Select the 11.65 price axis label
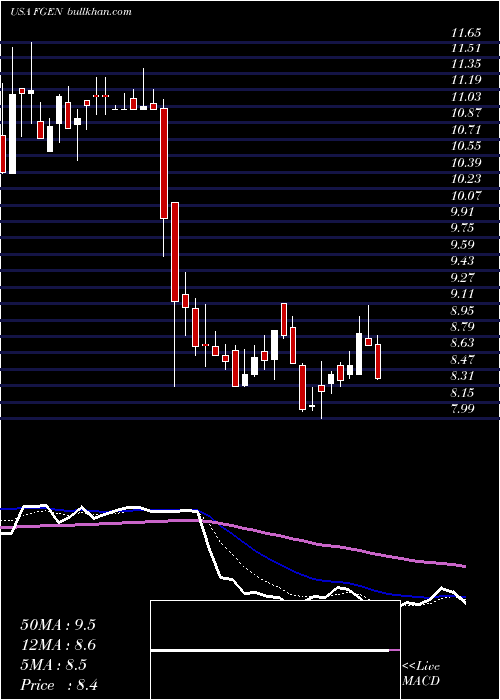Screen dimensions: 500x700 coord(466,33)
